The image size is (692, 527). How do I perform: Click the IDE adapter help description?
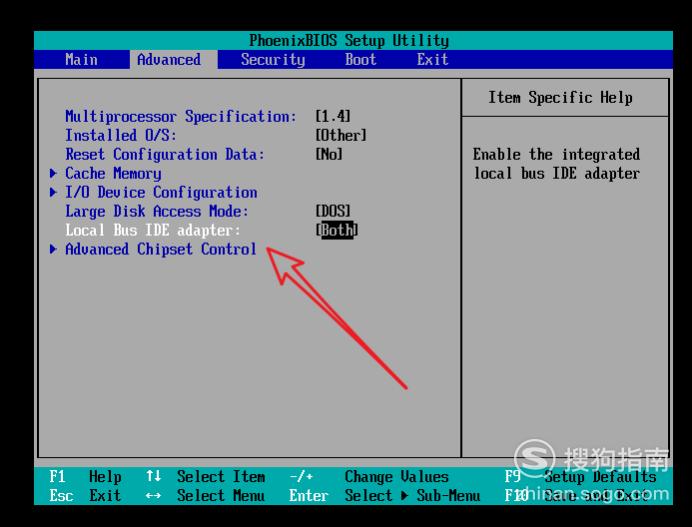tap(557, 164)
